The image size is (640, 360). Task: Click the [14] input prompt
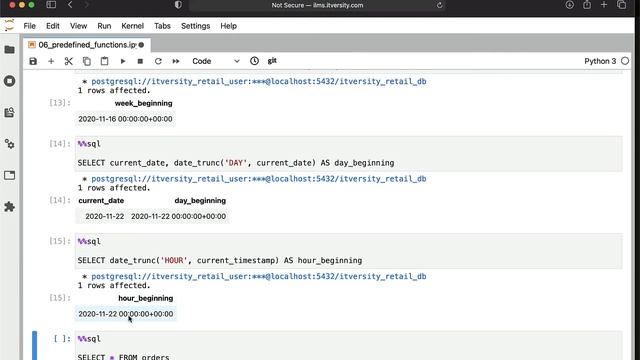60,144
